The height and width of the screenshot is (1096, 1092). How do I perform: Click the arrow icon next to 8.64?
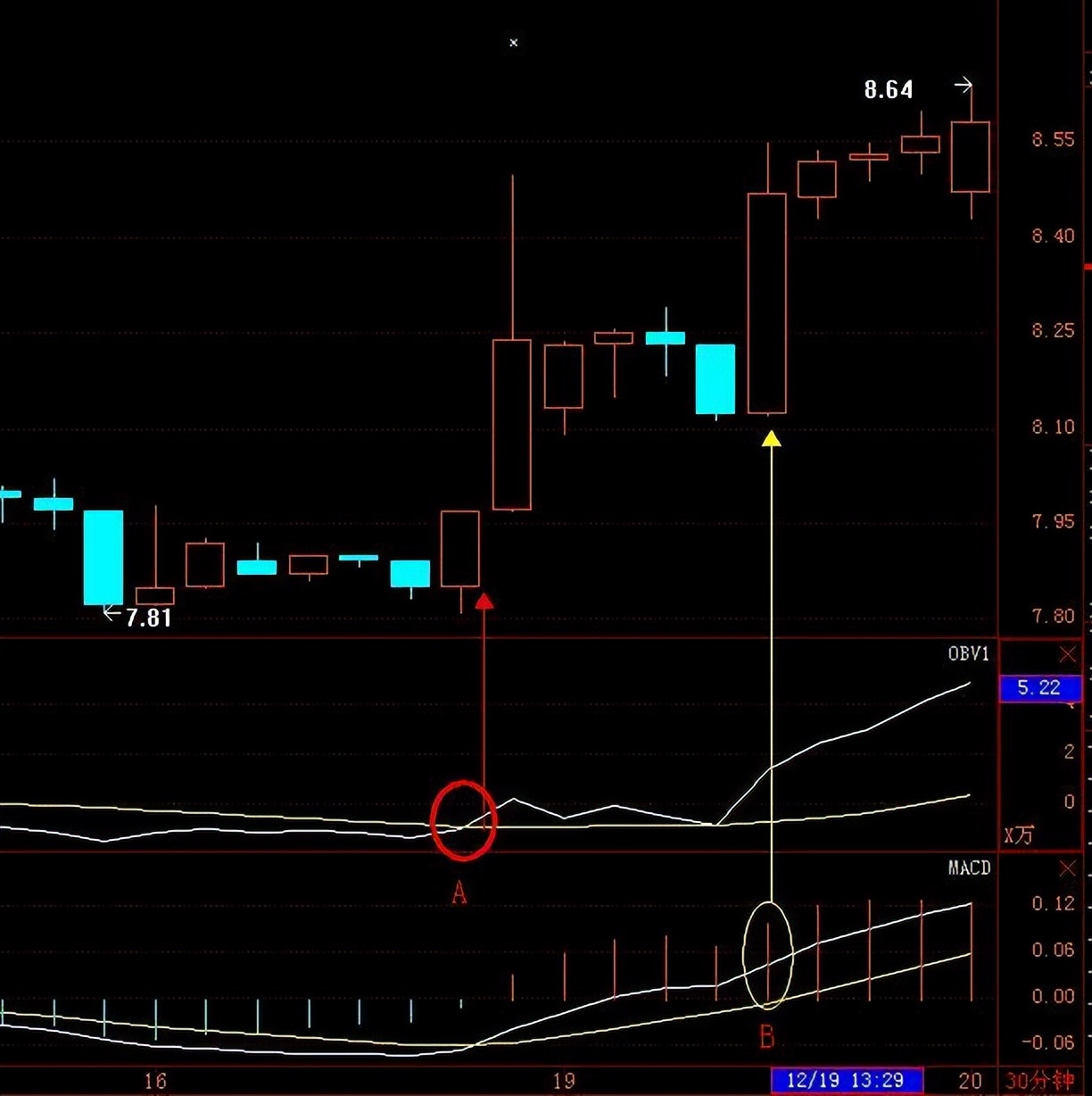coord(963,86)
